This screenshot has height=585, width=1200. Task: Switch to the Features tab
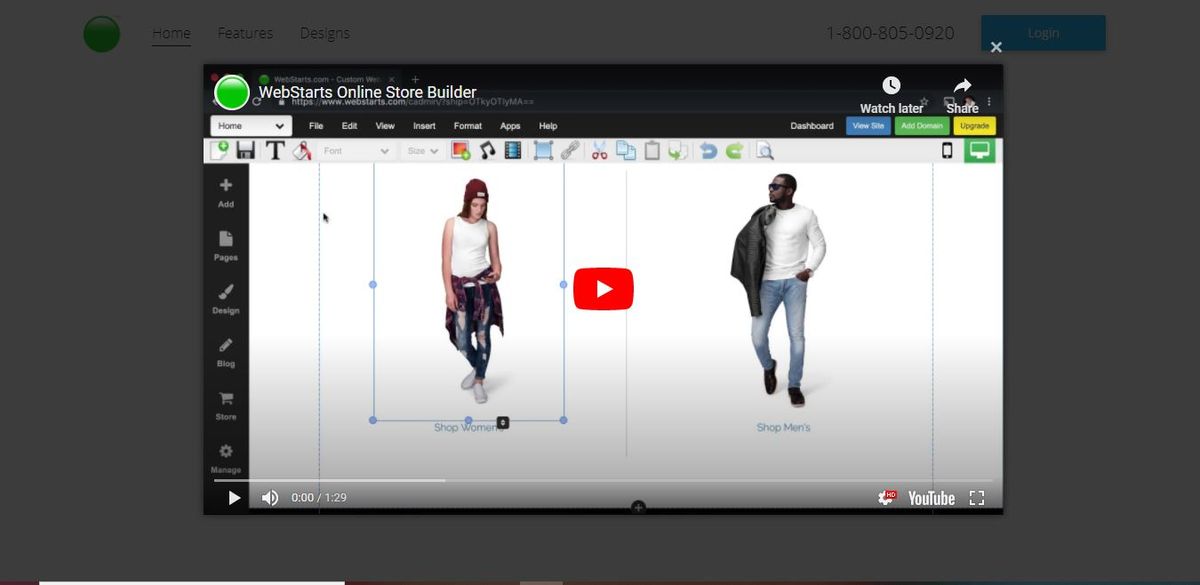click(245, 32)
